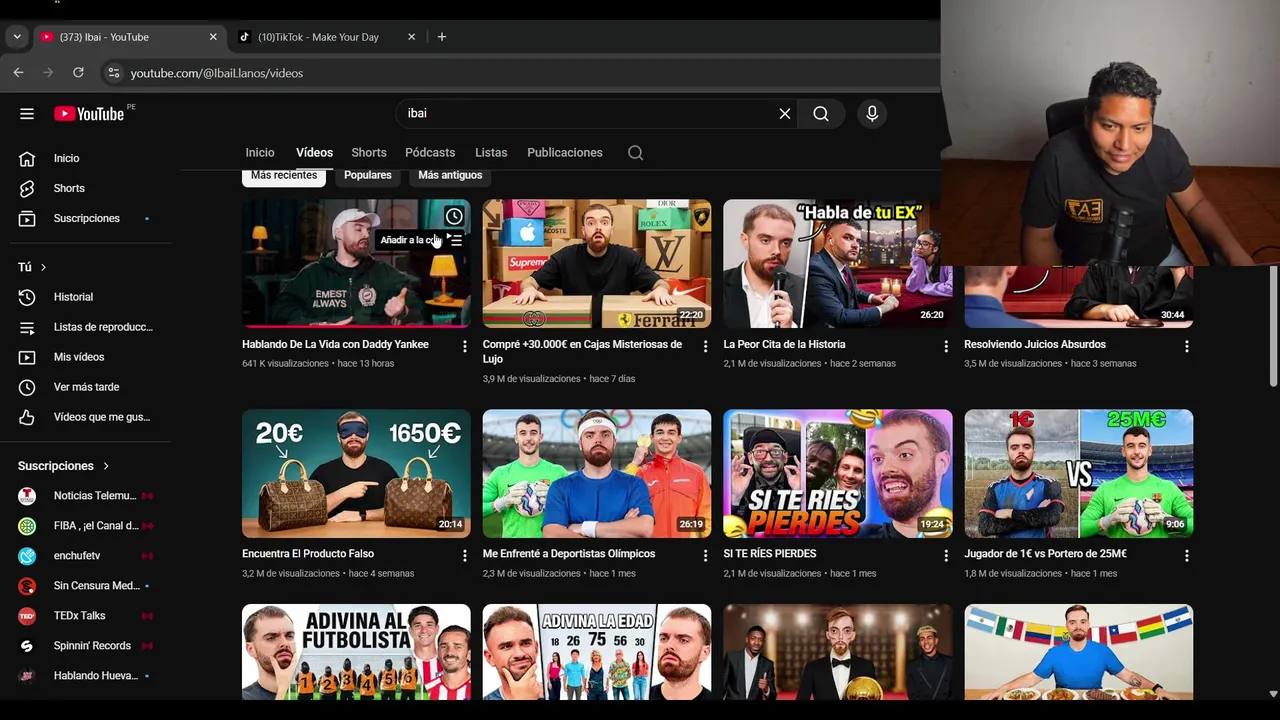Open FIBA channel subscription
The width and height of the screenshot is (1280, 720).
(86, 526)
